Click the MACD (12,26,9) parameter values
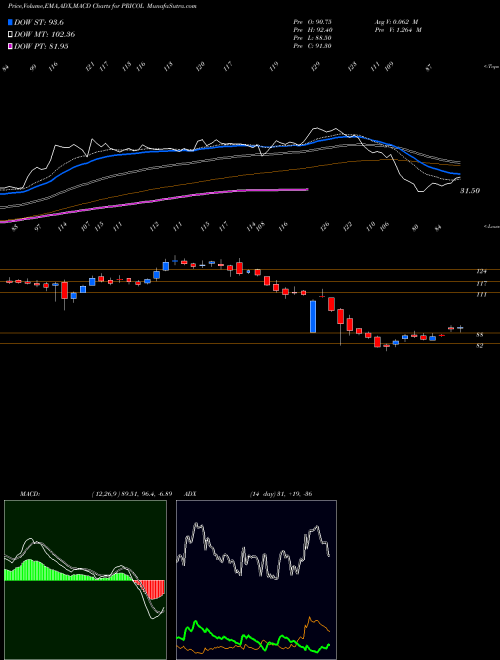 tap(131, 494)
